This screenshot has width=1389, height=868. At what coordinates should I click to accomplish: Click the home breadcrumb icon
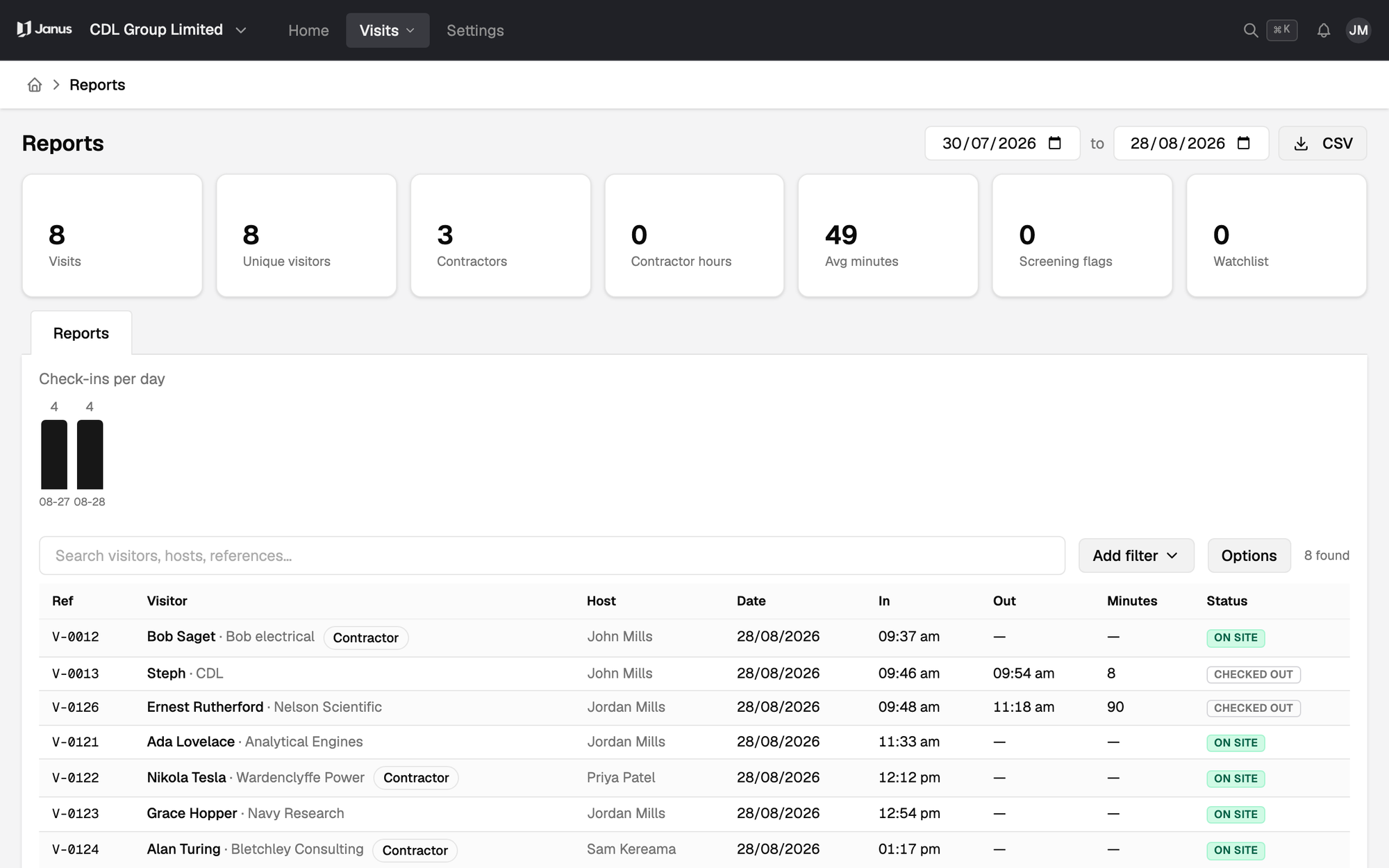coord(35,85)
